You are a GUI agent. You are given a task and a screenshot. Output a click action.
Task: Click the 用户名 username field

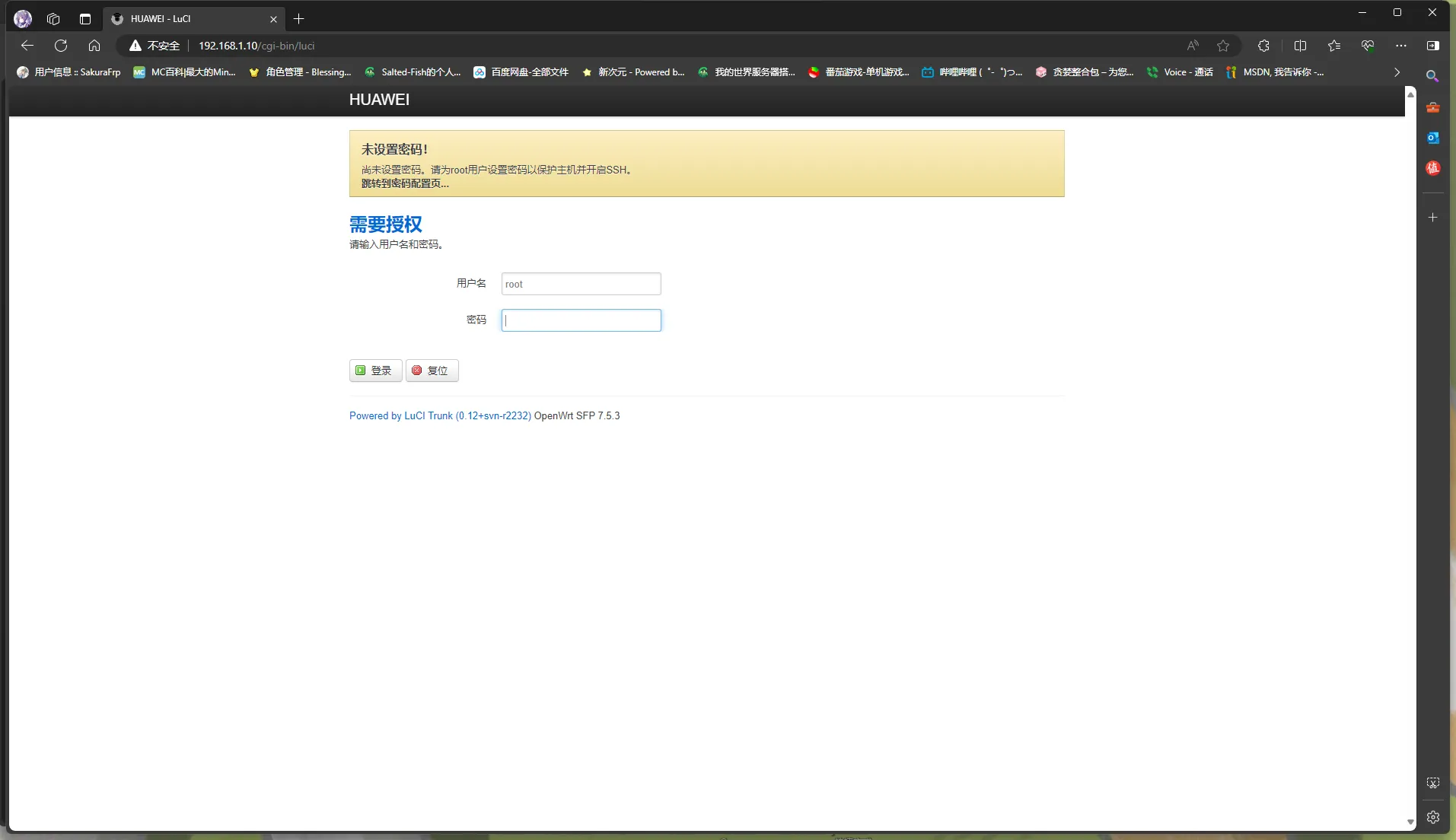[581, 284]
